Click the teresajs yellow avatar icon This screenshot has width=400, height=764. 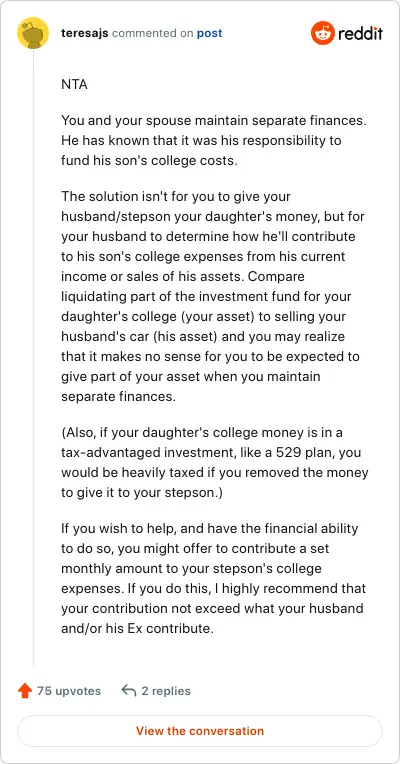tap(33, 33)
